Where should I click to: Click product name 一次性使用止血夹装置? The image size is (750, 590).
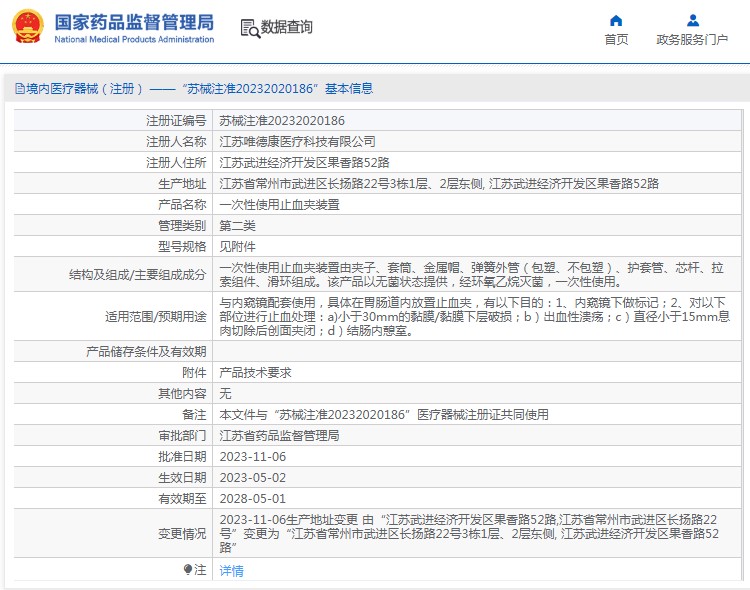pyautogui.click(x=280, y=205)
